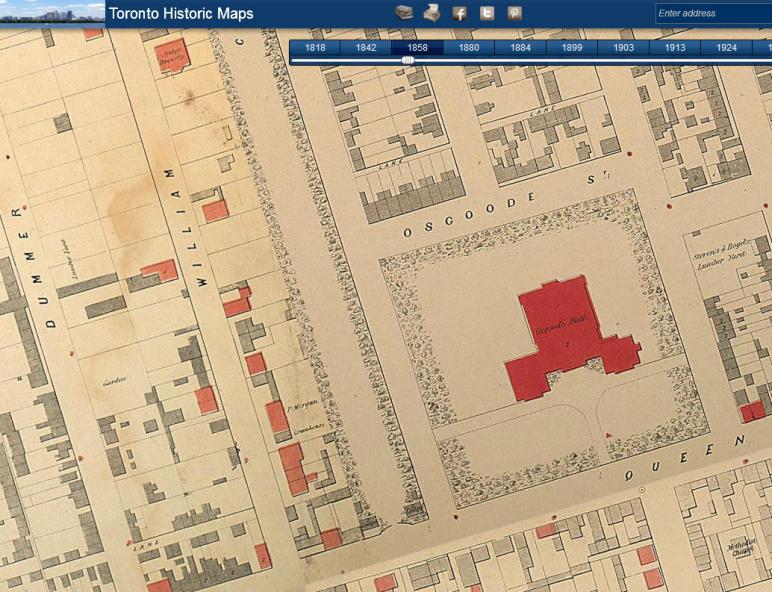Select the 1924 map year
Screen dimensions: 772x592
tap(726, 47)
